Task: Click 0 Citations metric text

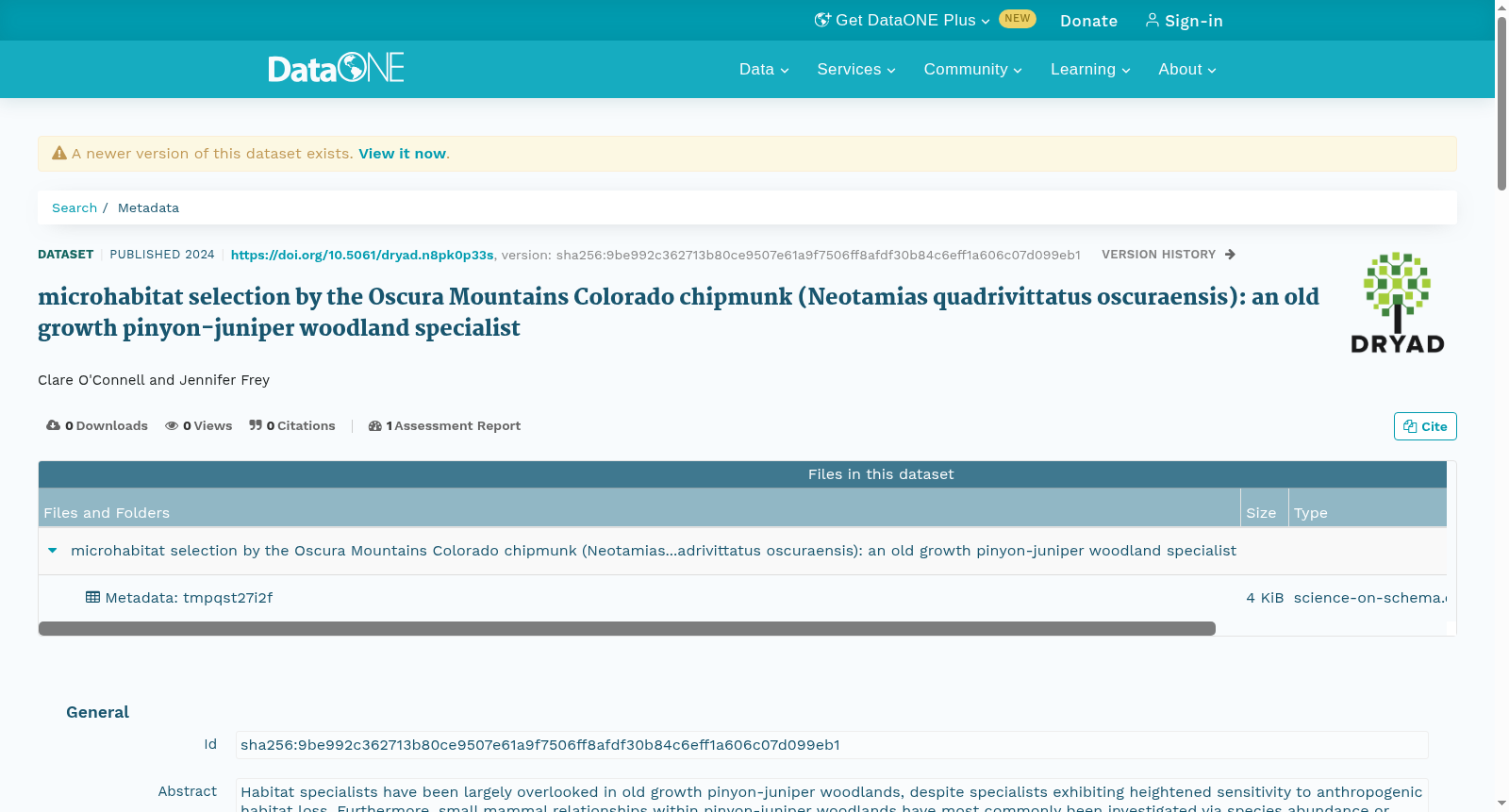Action: pyautogui.click(x=301, y=426)
